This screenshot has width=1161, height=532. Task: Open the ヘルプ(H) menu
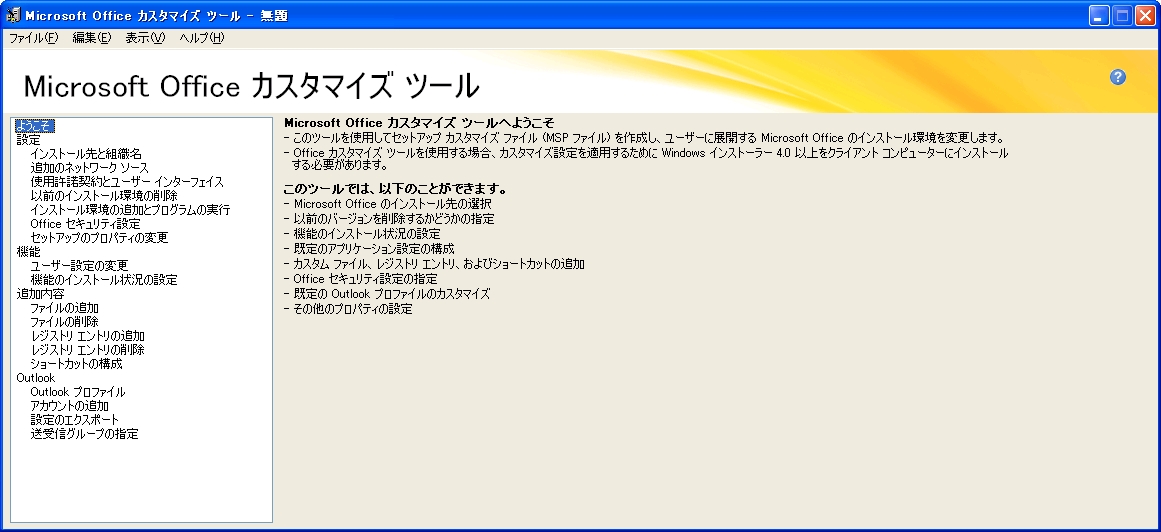pyautogui.click(x=201, y=38)
